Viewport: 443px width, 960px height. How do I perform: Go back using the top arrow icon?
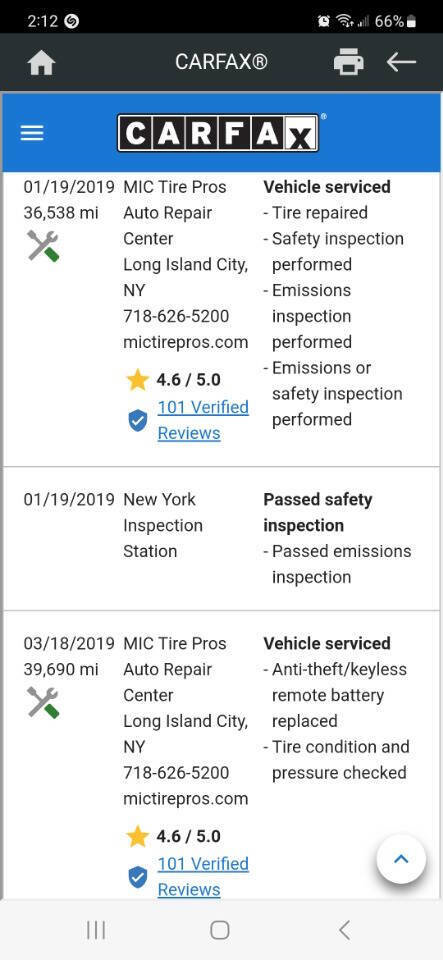(x=401, y=62)
